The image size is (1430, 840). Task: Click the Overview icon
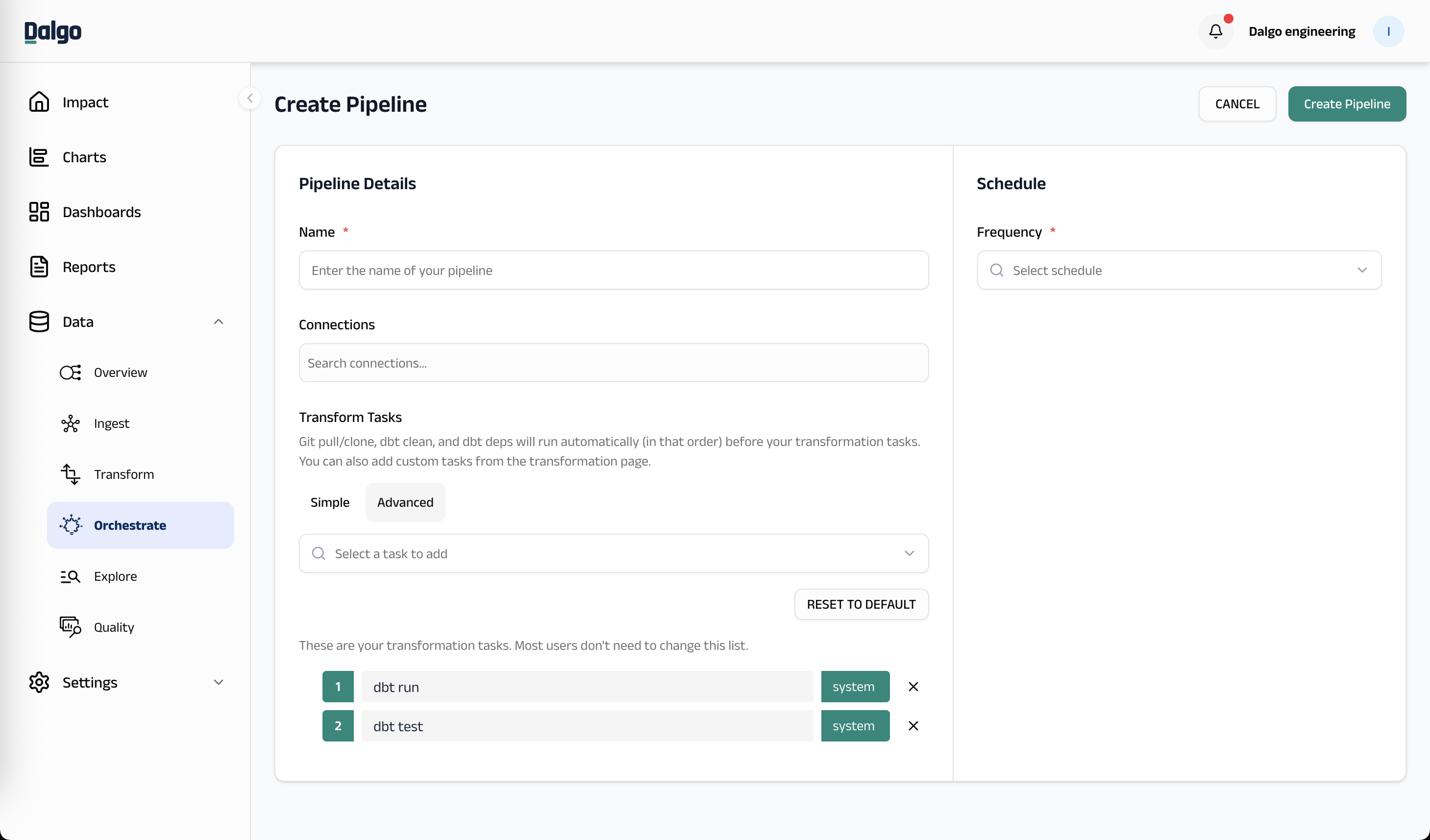71,372
